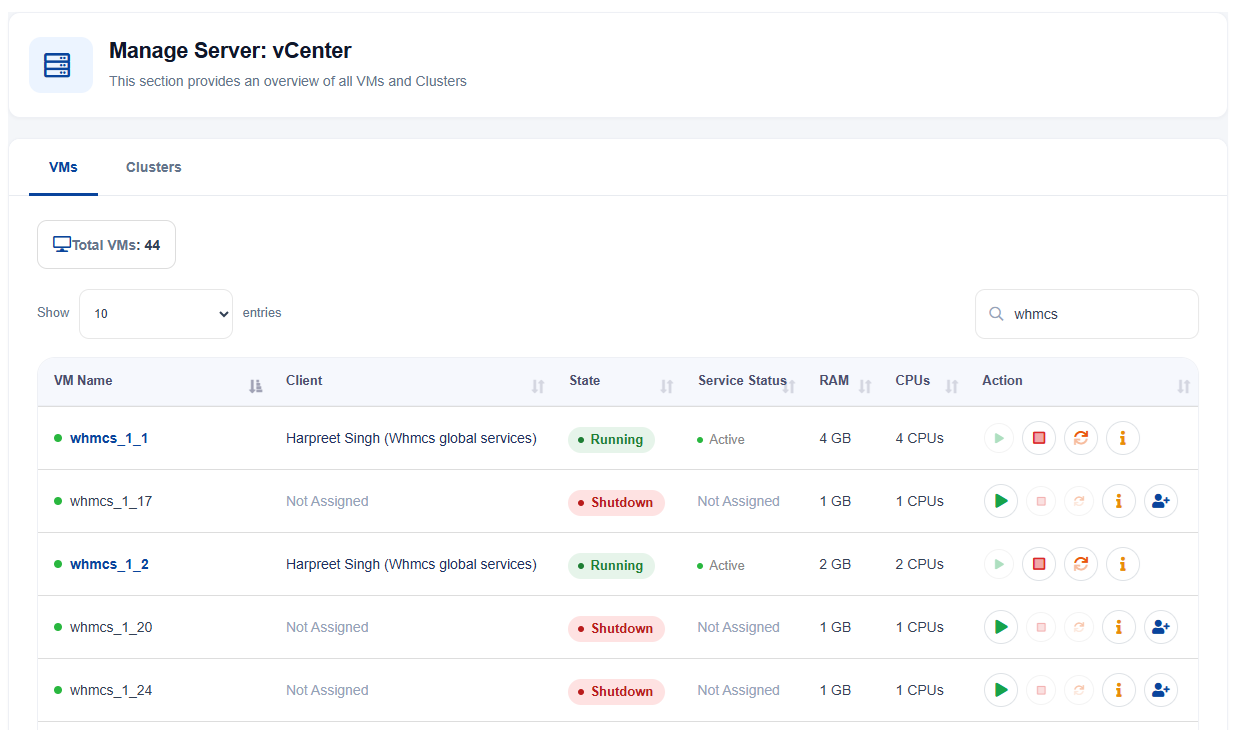Start the whmcs_1_24 virtual machine
This screenshot has height=730, width=1237.
pyautogui.click(x=1000, y=690)
